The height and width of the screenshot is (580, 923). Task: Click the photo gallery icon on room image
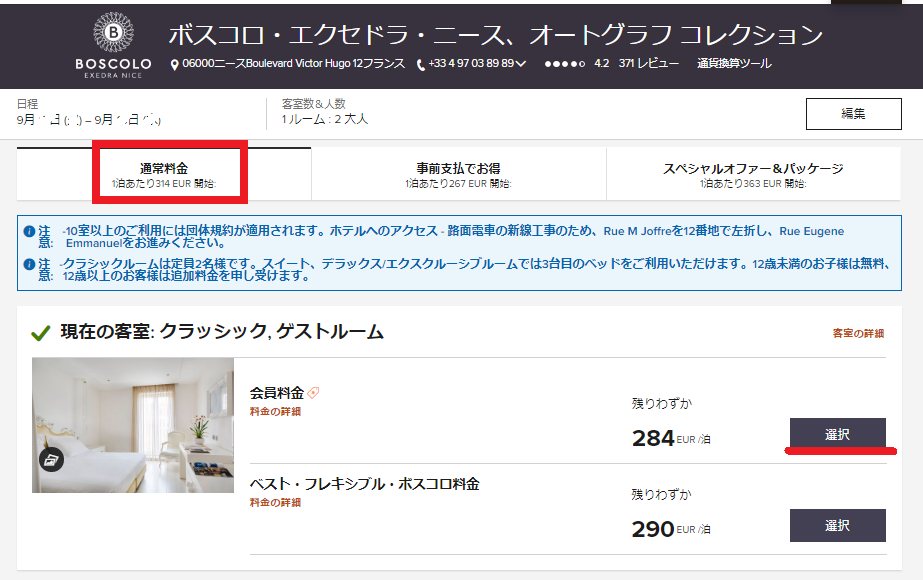tap(51, 460)
